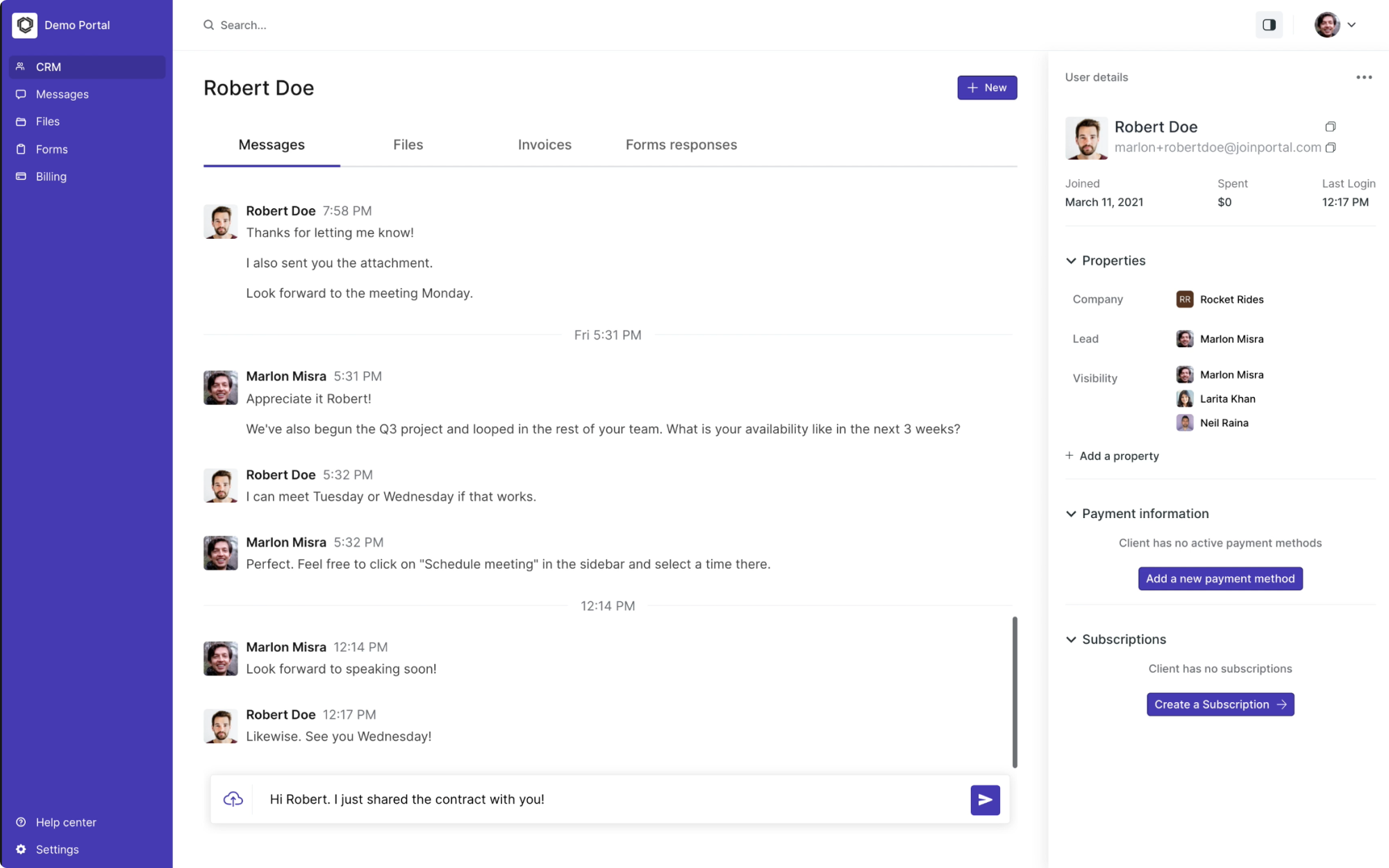Image resolution: width=1389 pixels, height=868 pixels.
Task: Click the March 11, 2021 joined date
Action: (x=1104, y=202)
